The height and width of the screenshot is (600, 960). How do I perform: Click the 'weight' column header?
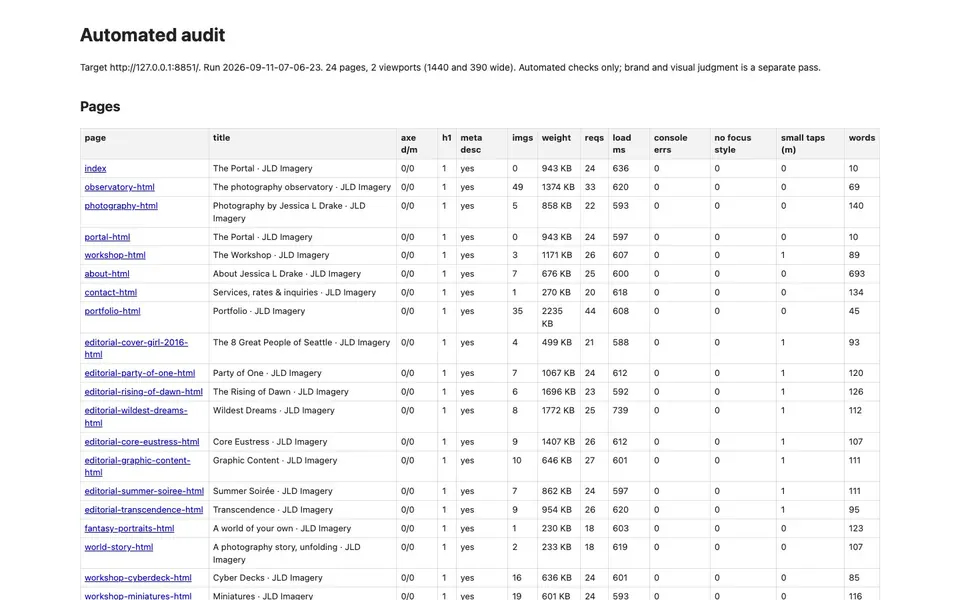click(x=556, y=138)
